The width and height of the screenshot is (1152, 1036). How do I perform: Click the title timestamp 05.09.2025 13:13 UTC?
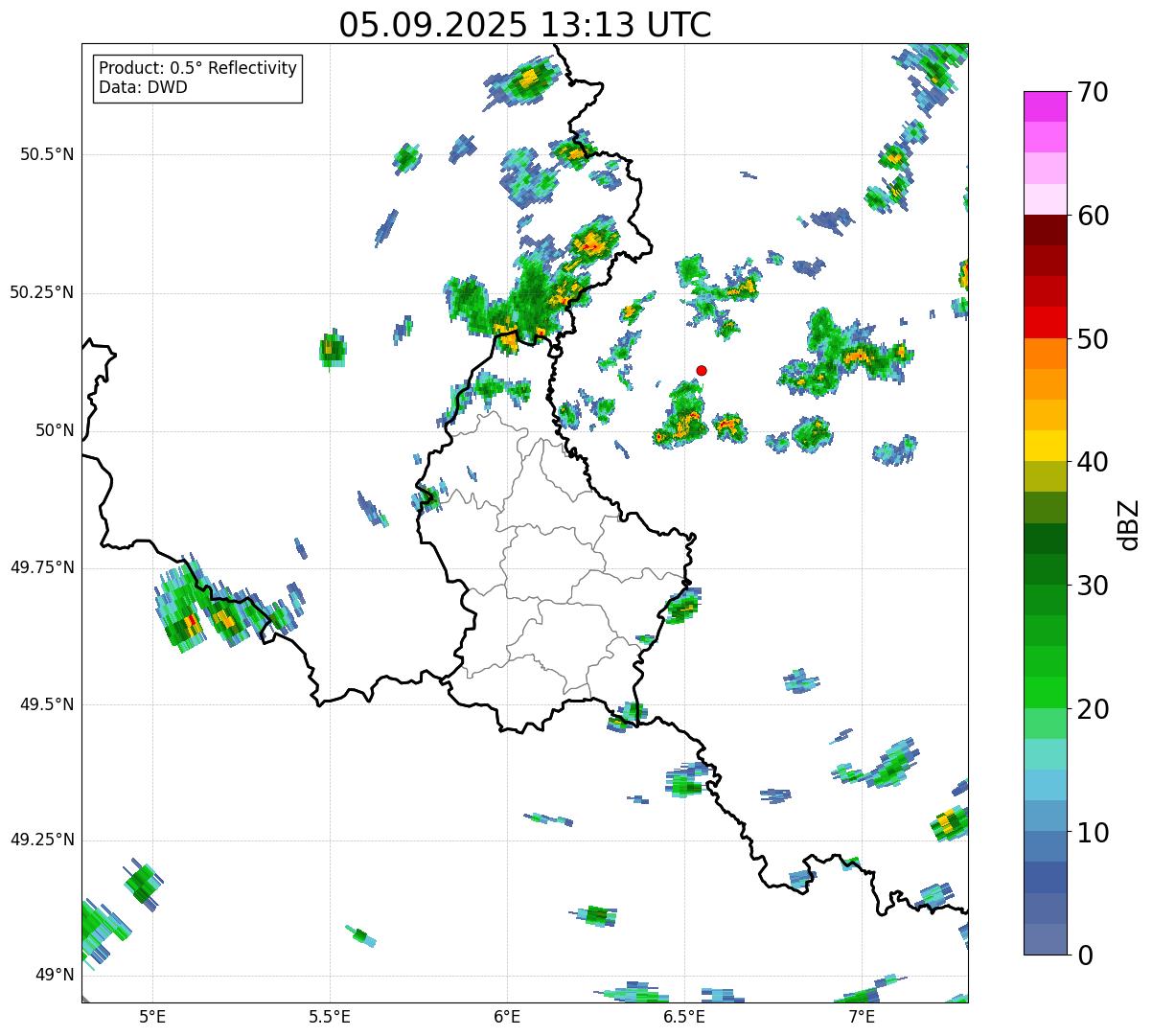[x=525, y=25]
